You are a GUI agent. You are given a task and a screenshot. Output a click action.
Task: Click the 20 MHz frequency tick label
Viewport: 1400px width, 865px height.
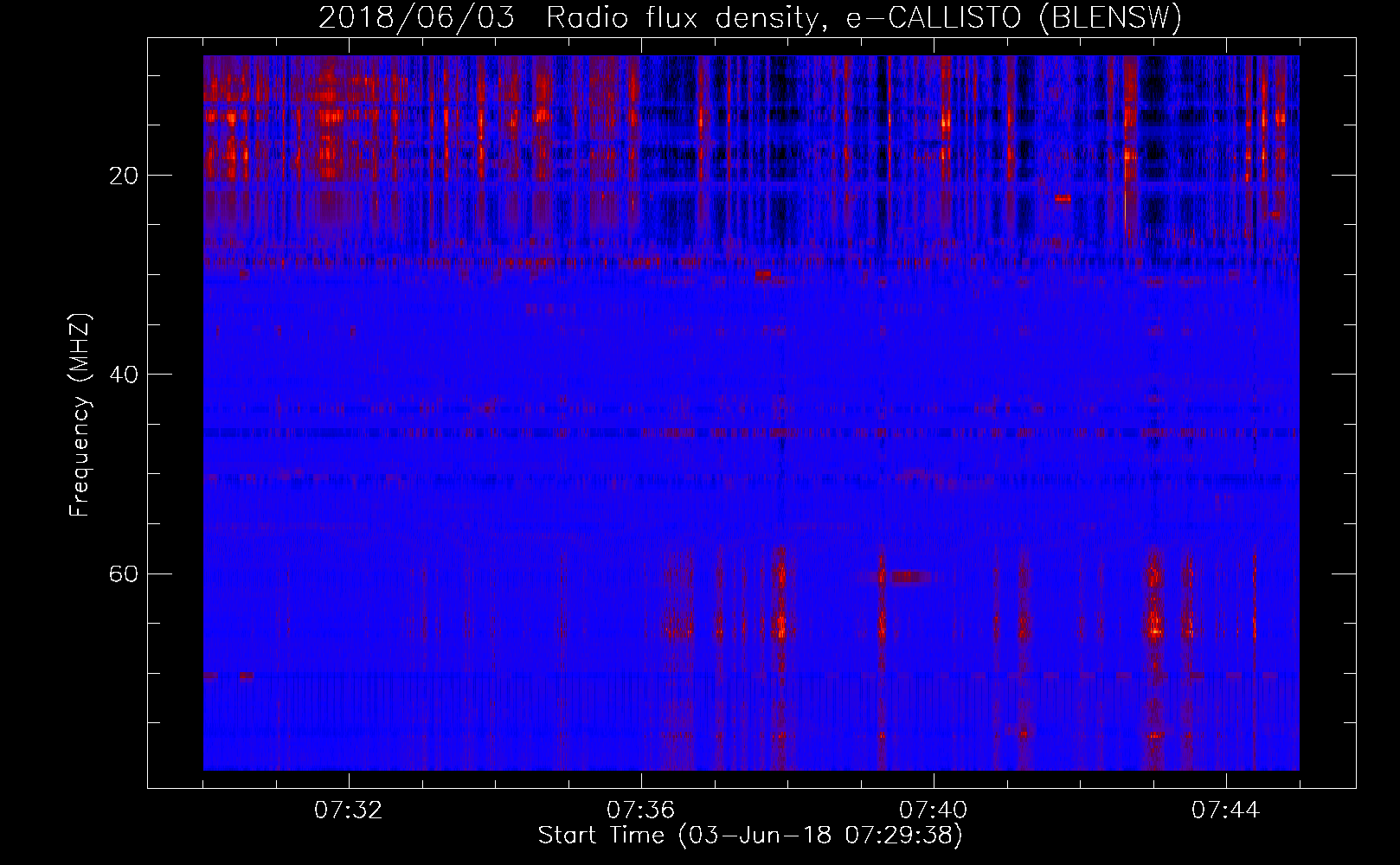point(124,176)
